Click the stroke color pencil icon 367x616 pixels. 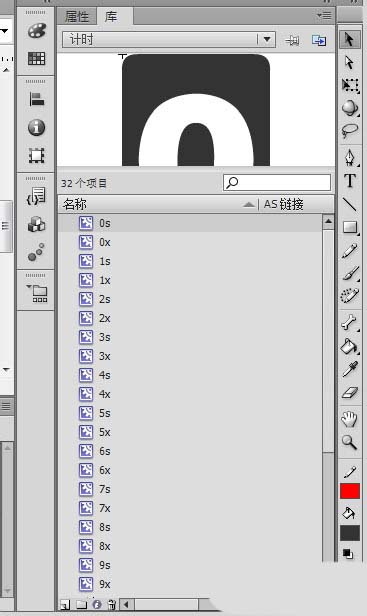(x=349, y=471)
